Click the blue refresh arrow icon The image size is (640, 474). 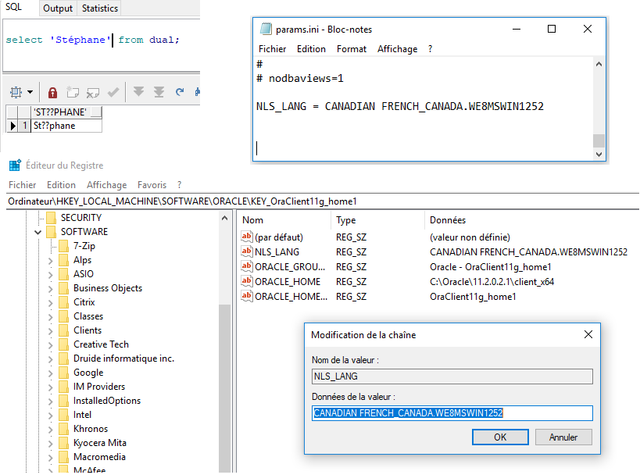[180, 92]
